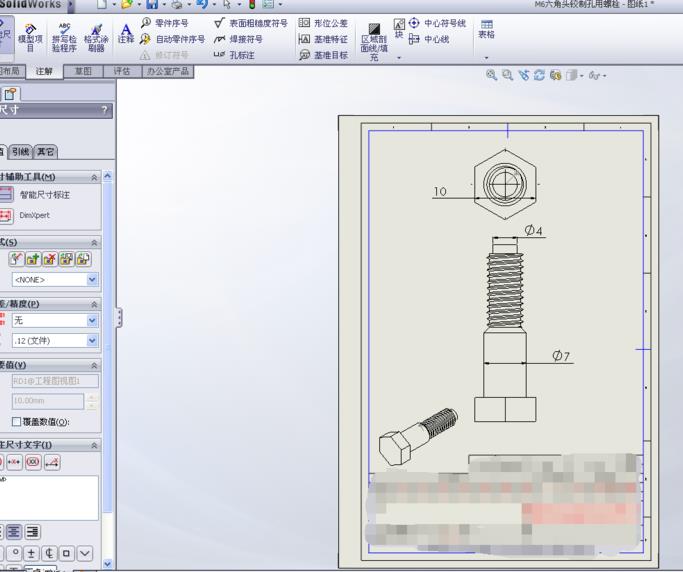Switch to the 评估 tab

click(x=122, y=71)
